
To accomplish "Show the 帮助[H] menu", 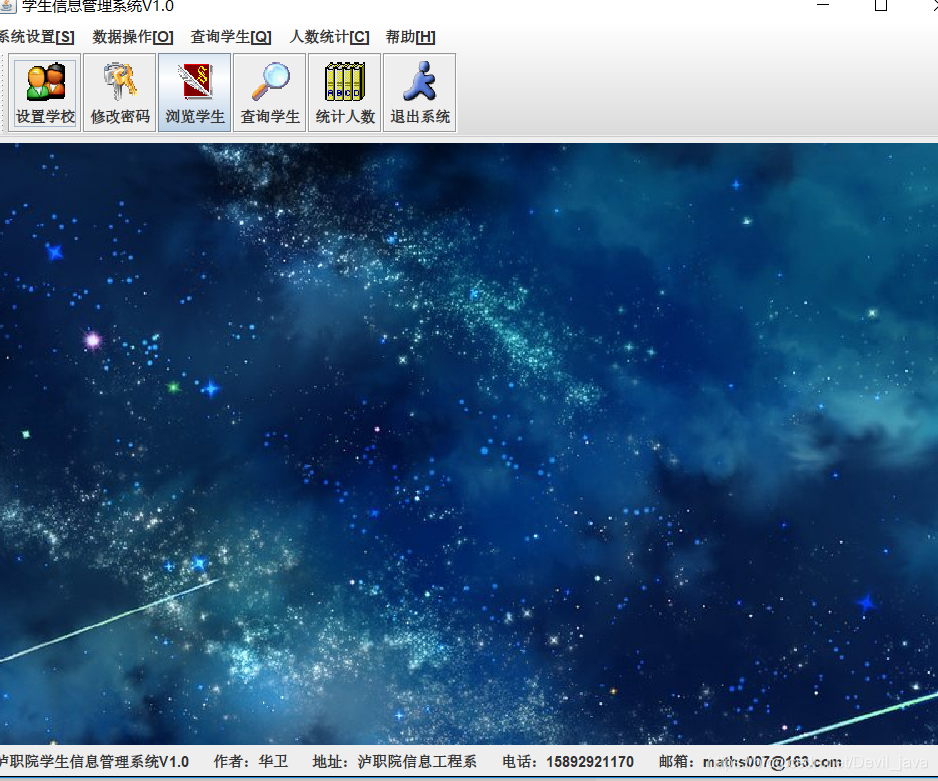I will [410, 37].
